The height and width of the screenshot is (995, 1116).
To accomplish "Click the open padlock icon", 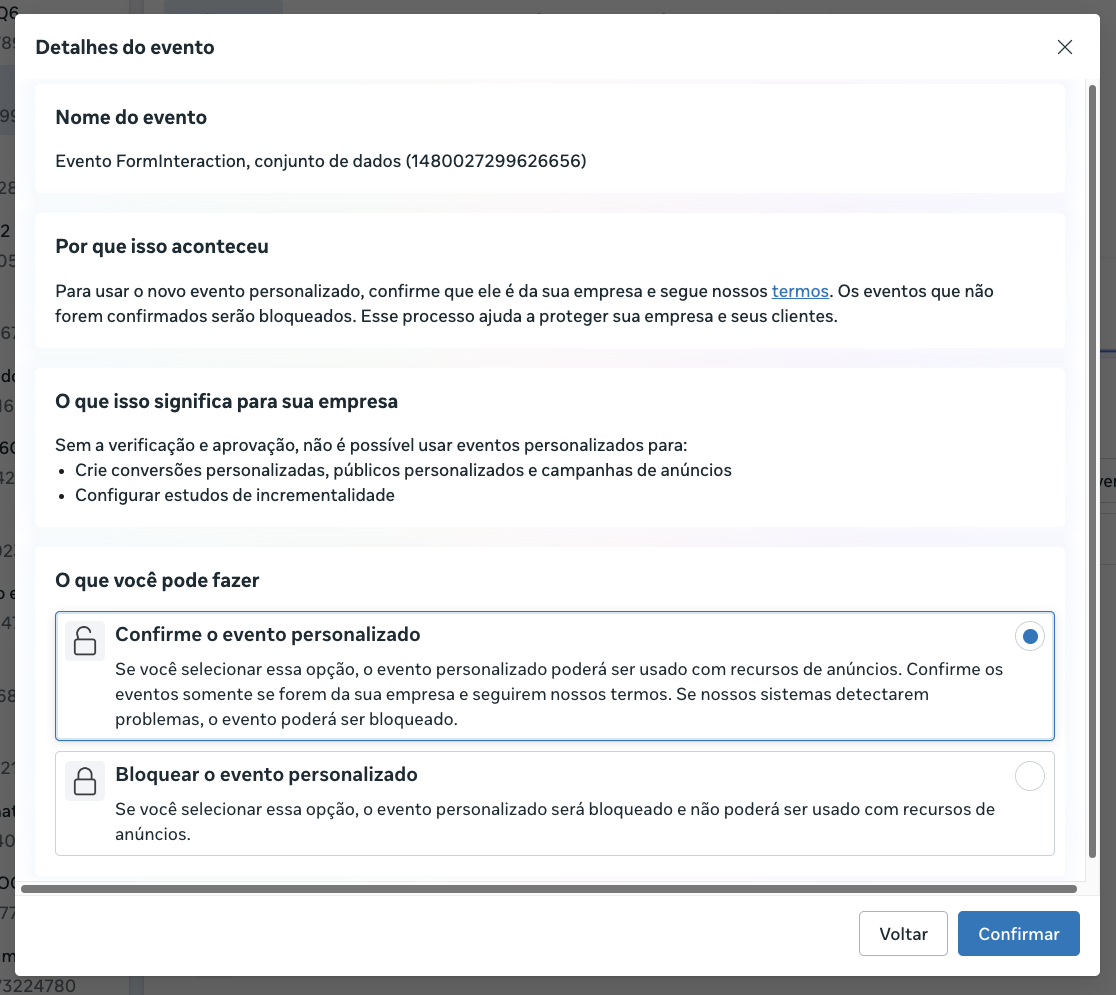I will coord(85,640).
